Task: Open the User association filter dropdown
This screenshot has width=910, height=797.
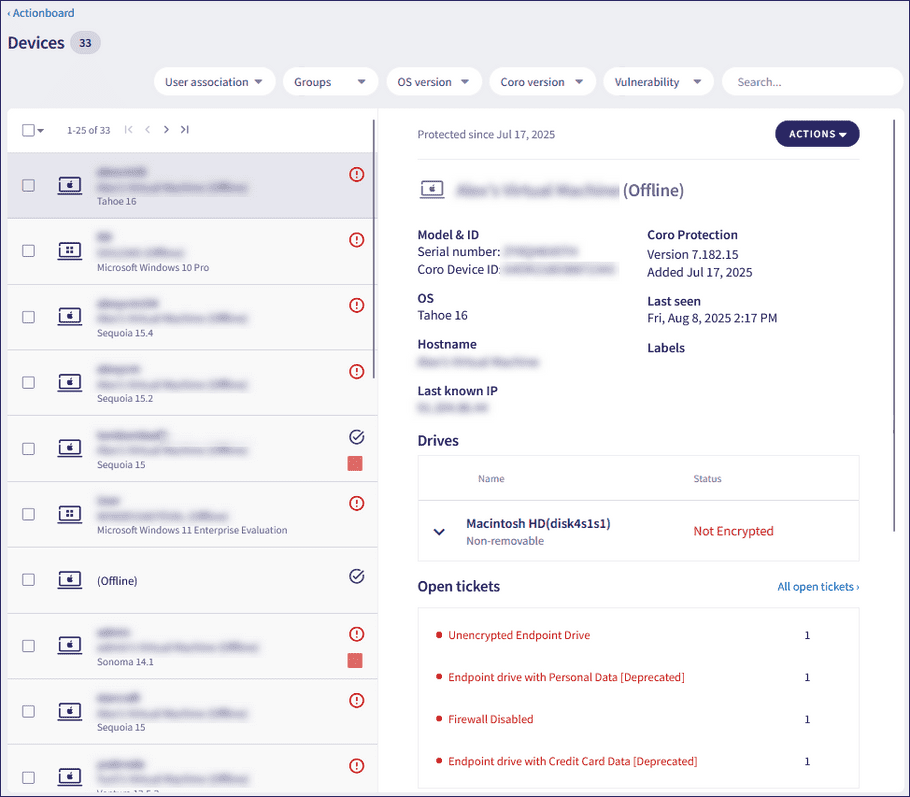Action: point(214,82)
